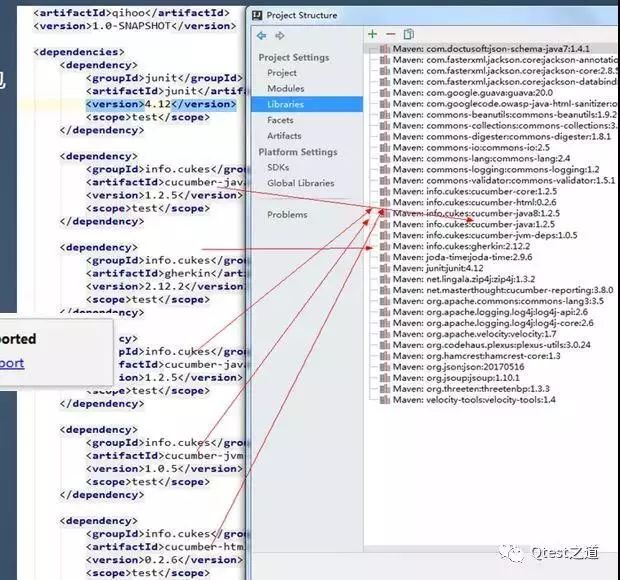Select Maven: net.lingala.zip4j:zip4j:1.3.2 library
This screenshot has width=620, height=580.
pos(464,279)
